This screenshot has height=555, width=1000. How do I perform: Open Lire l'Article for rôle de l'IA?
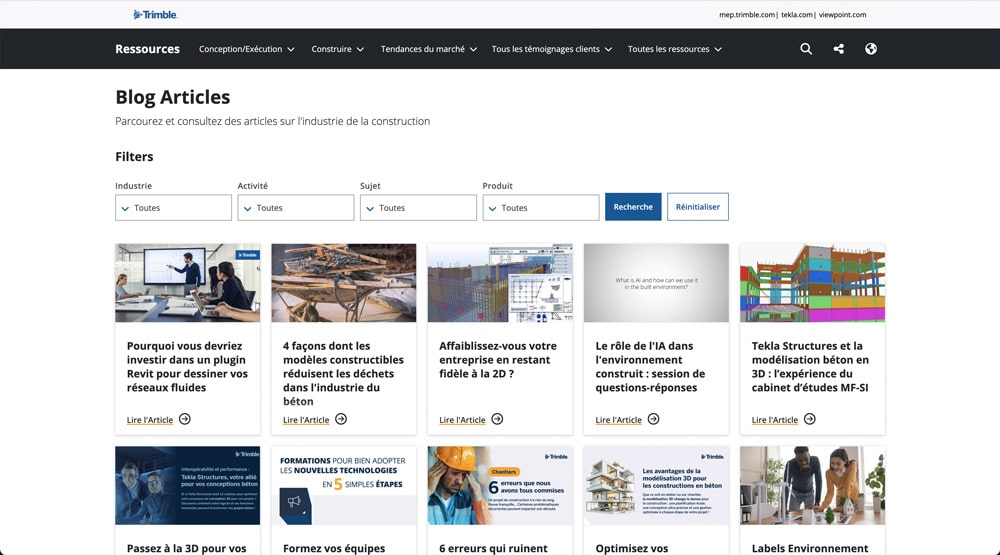pyautogui.click(x=619, y=420)
